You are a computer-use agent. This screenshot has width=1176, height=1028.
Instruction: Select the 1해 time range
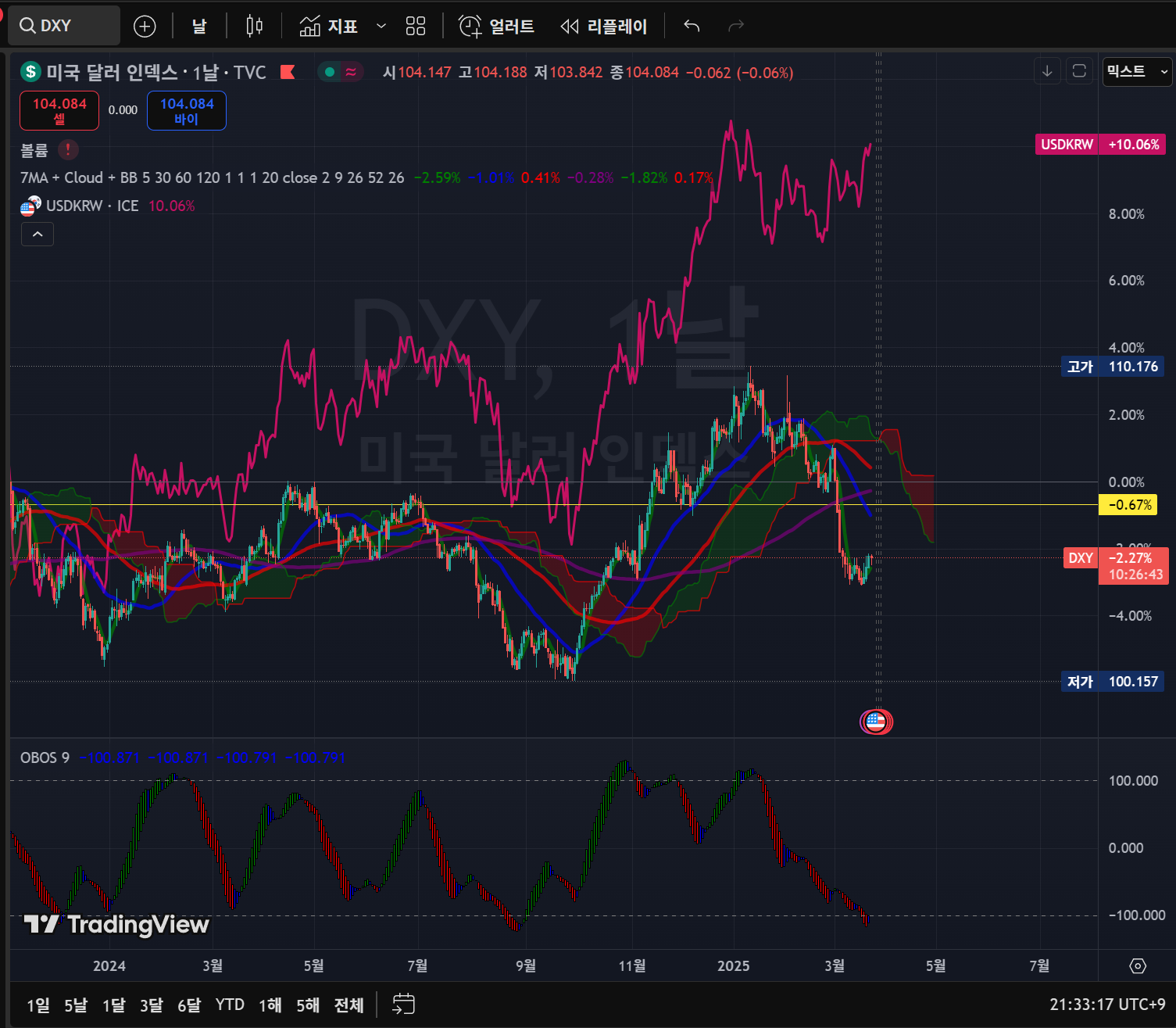pos(270,1005)
